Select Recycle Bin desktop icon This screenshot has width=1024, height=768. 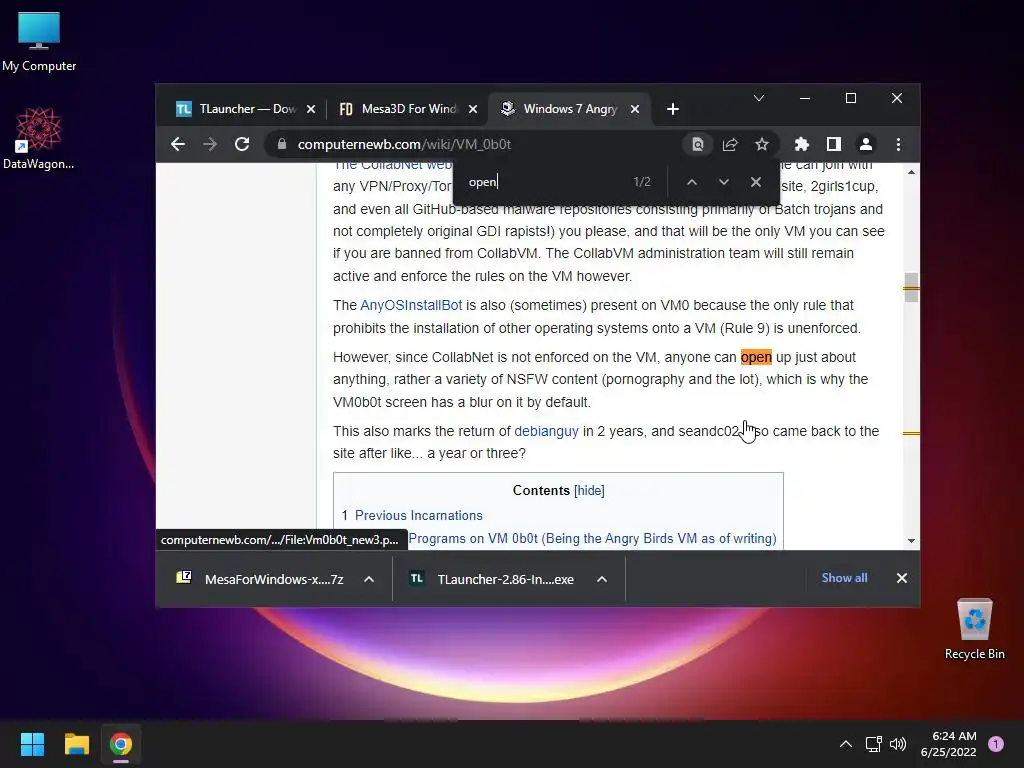pyautogui.click(x=974, y=629)
